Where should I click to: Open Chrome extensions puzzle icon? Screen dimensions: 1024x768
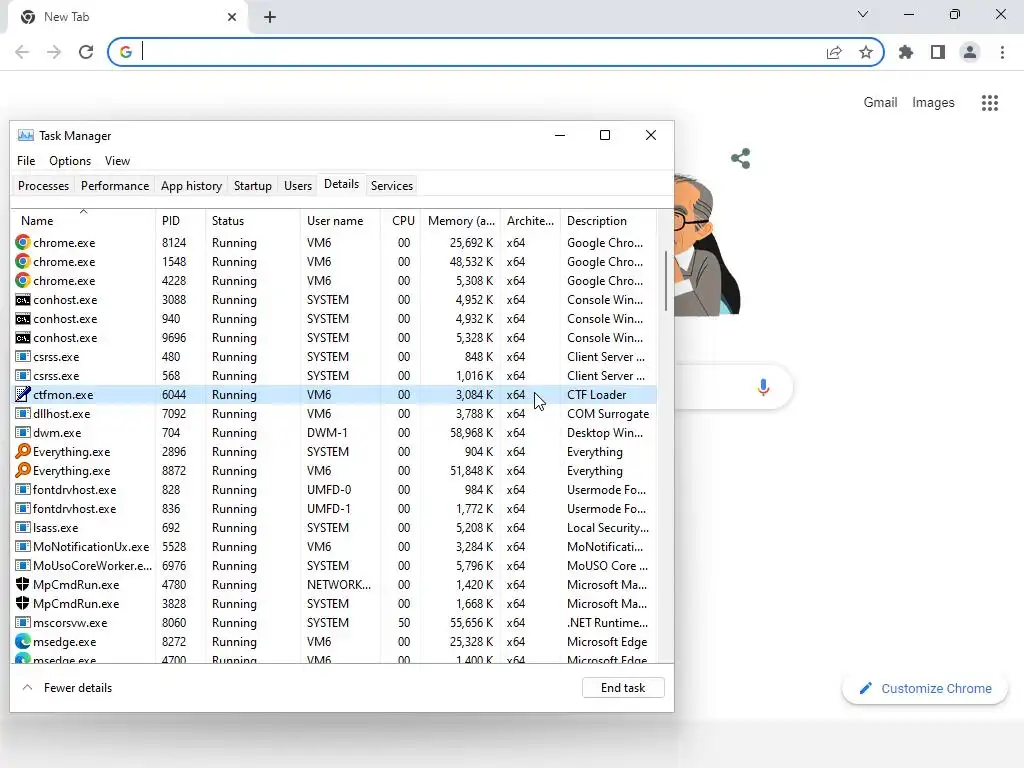tap(906, 52)
